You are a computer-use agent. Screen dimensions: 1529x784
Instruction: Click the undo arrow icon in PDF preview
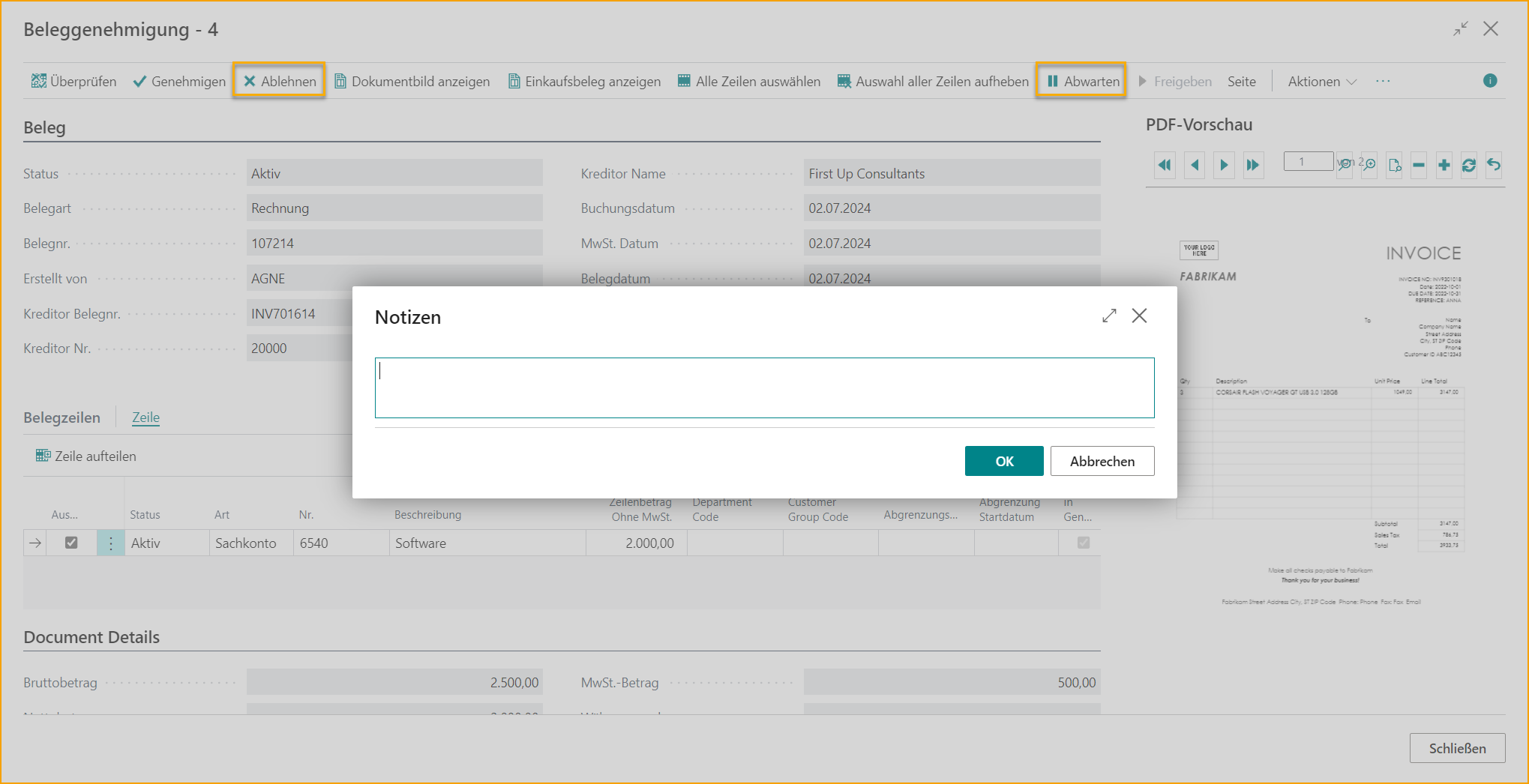coord(1494,165)
